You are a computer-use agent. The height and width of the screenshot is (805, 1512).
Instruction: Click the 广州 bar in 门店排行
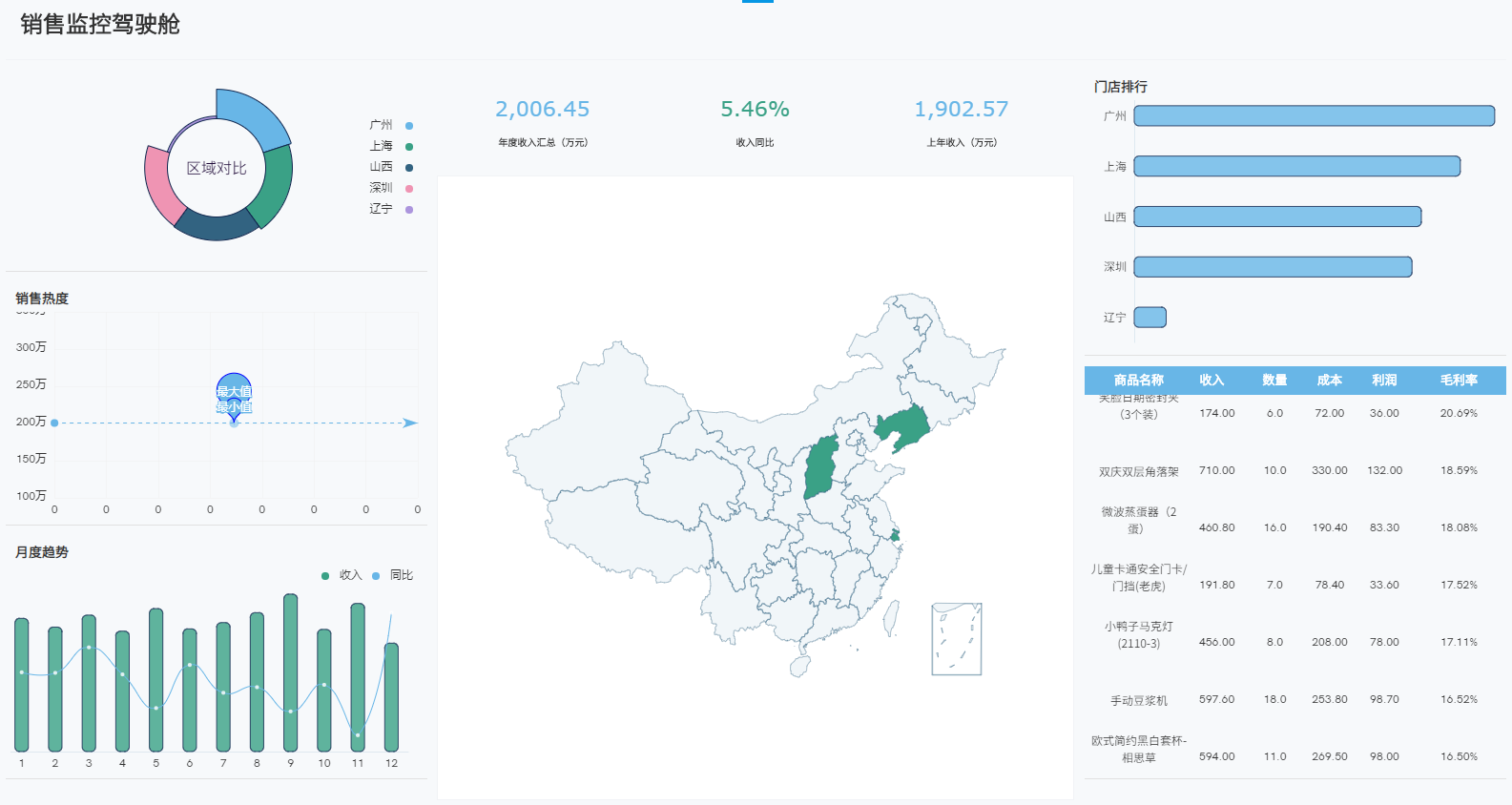tap(1314, 115)
